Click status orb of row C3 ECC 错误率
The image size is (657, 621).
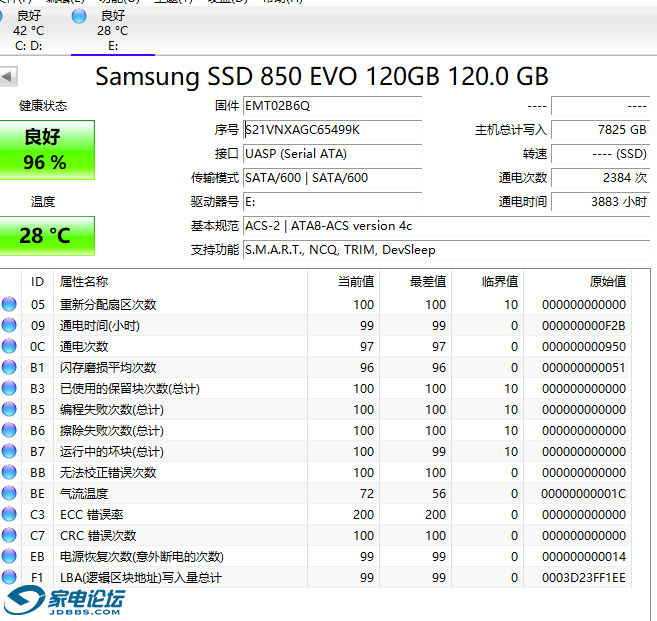click(9, 514)
